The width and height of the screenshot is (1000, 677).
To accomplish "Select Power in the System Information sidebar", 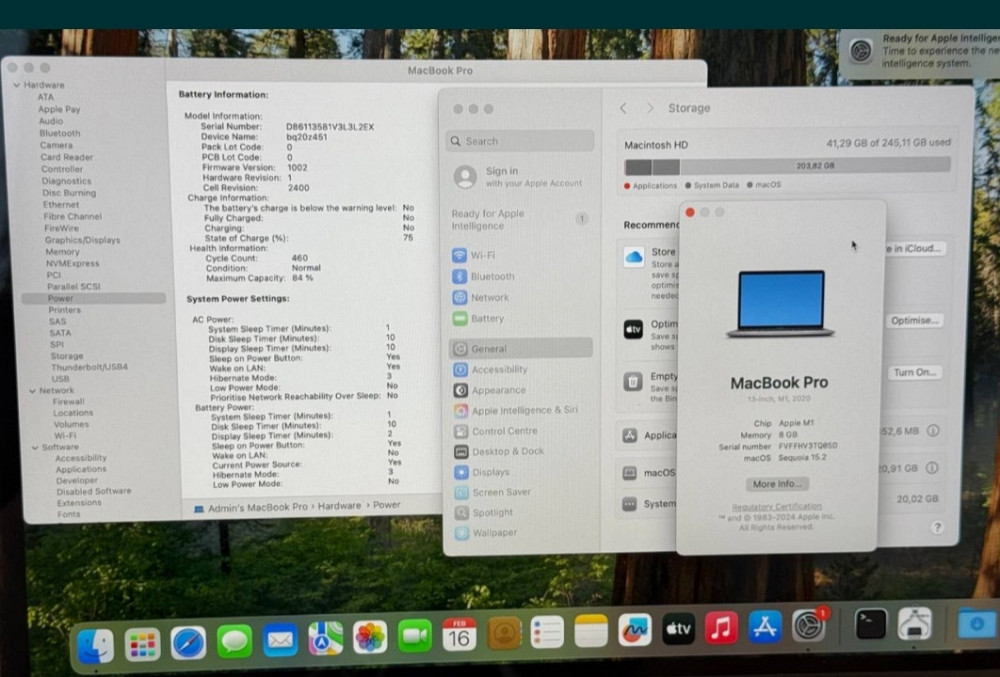I will 60,297.
